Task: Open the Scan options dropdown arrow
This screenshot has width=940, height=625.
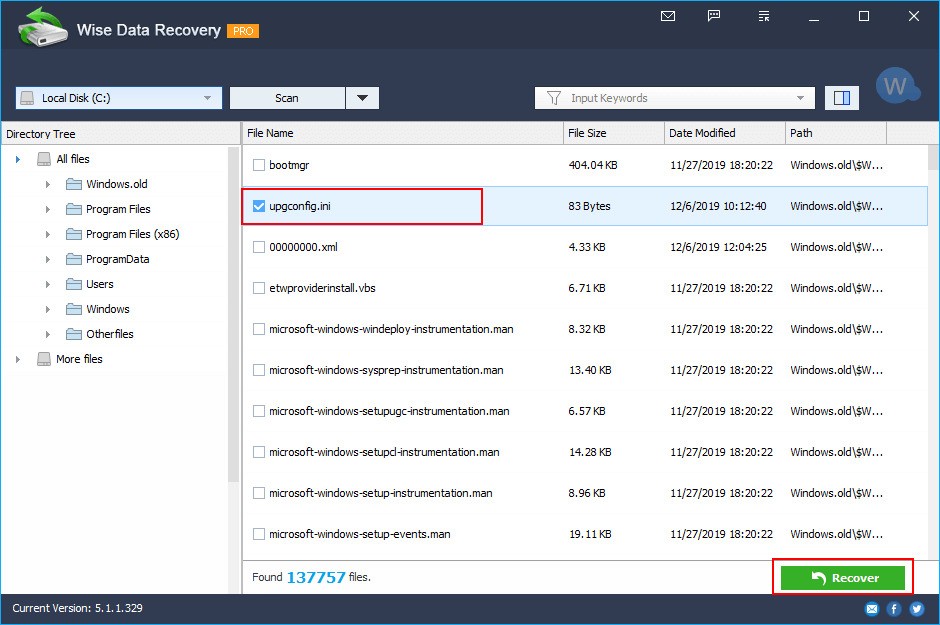Action: pos(362,98)
